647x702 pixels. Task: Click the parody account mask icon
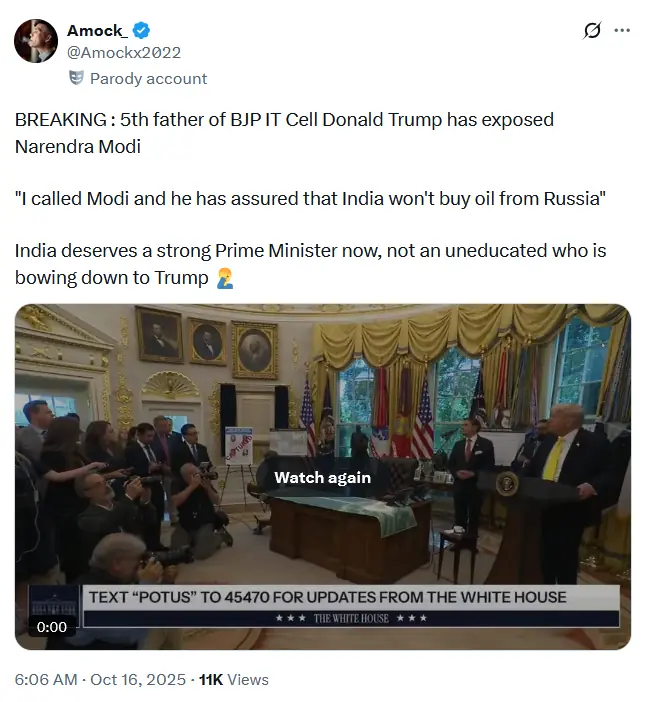[76, 78]
